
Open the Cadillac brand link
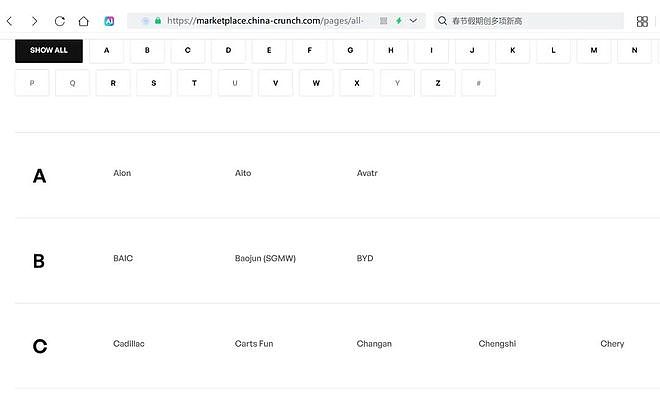(x=129, y=344)
